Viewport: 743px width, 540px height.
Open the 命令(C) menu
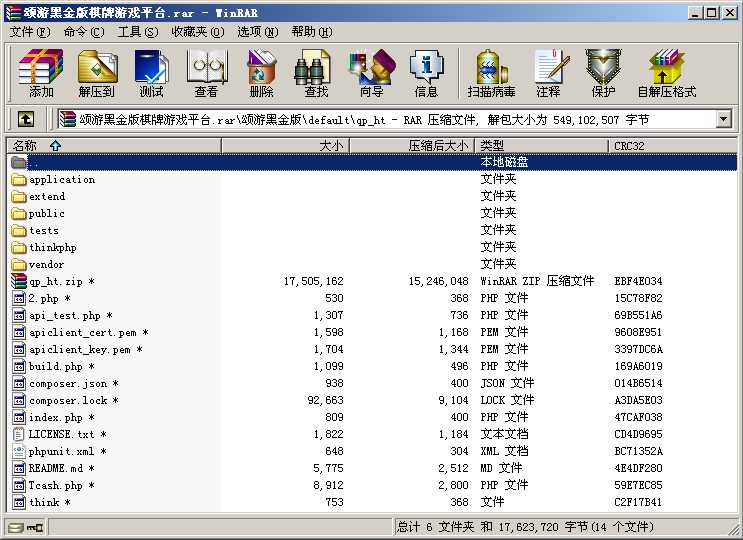84,32
